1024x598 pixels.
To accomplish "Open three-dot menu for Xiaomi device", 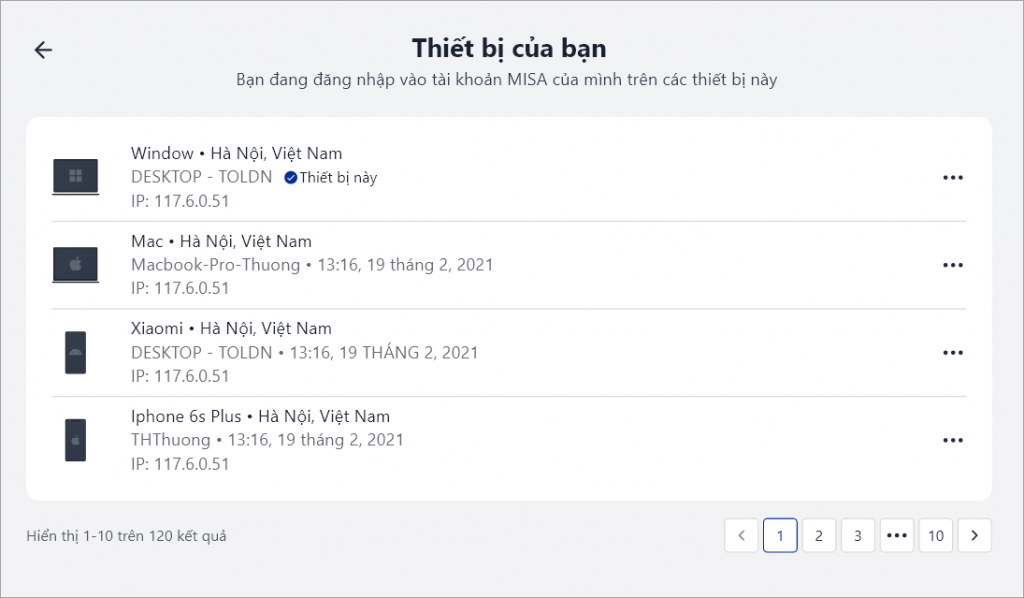I will coord(953,353).
